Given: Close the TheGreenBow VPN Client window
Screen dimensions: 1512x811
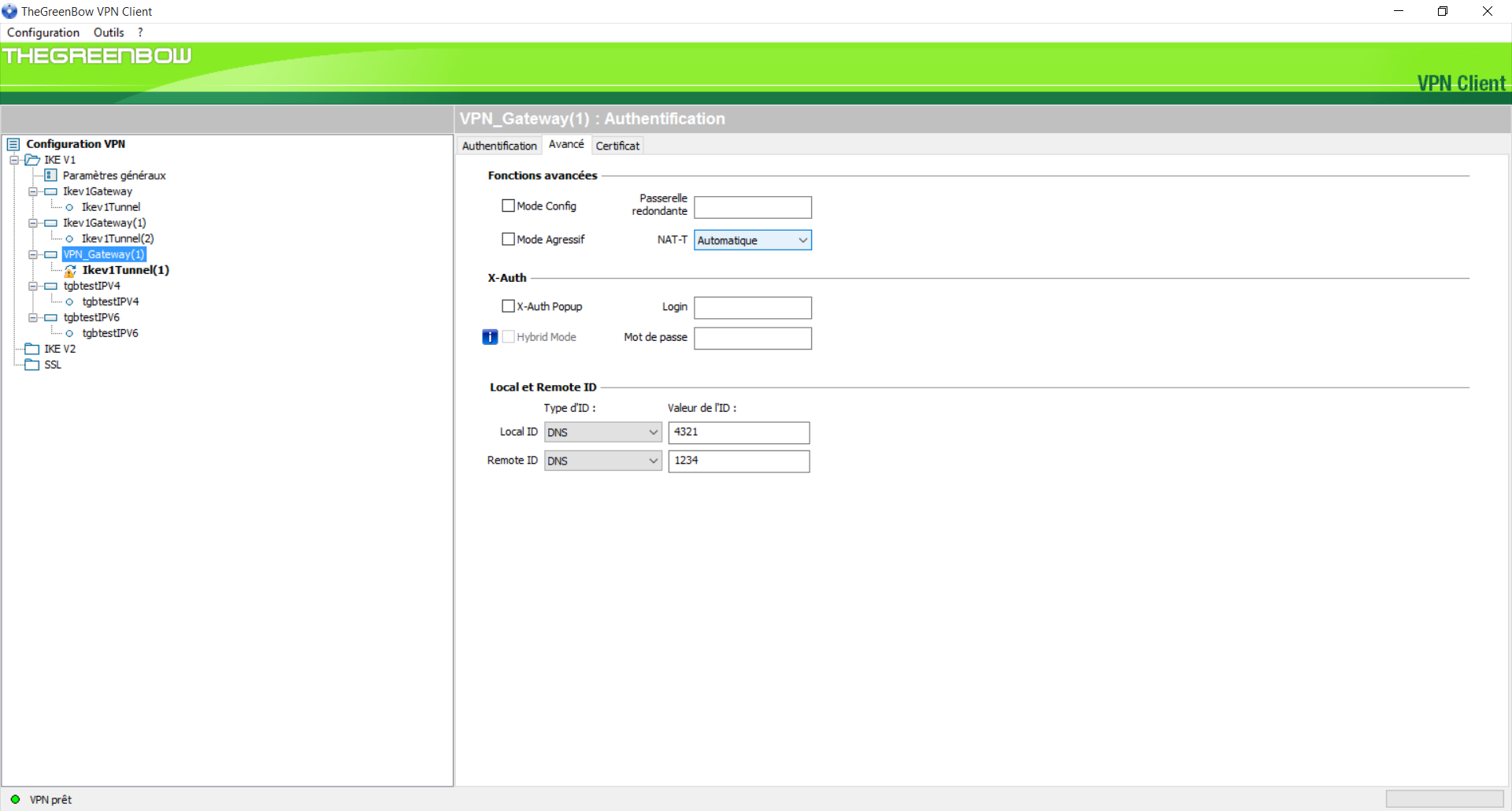Looking at the screenshot, I should coord(1488,11).
